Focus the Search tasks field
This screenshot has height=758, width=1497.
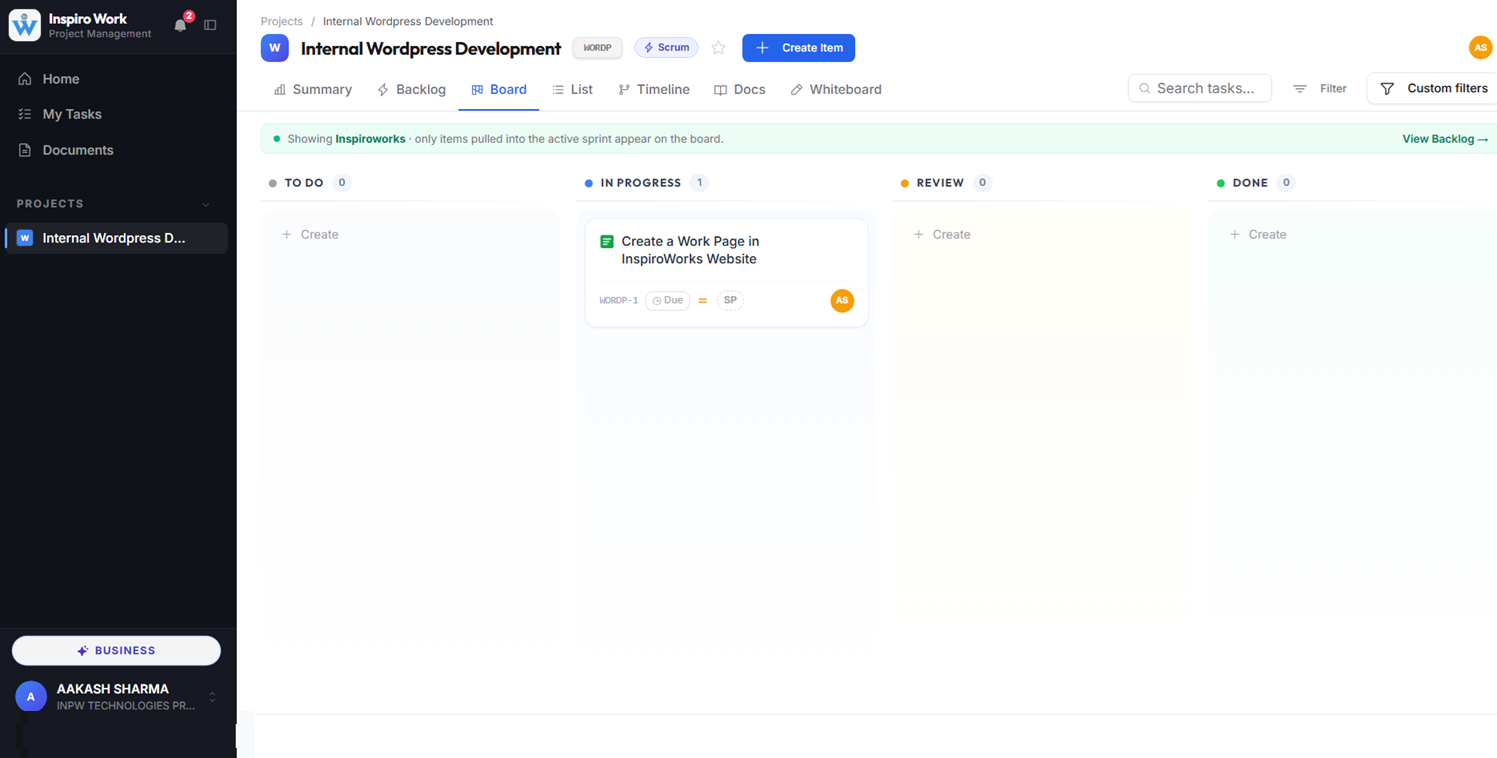tap(1200, 88)
